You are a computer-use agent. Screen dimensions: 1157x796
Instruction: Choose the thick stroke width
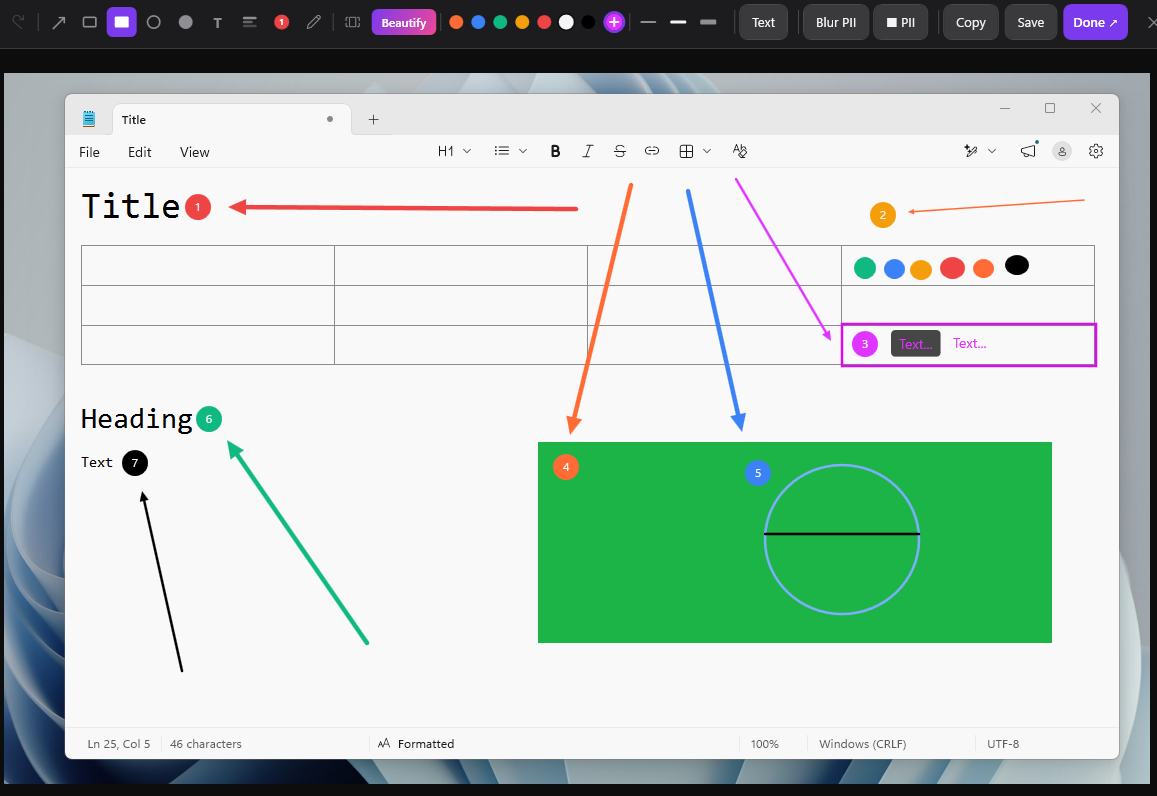(708, 22)
